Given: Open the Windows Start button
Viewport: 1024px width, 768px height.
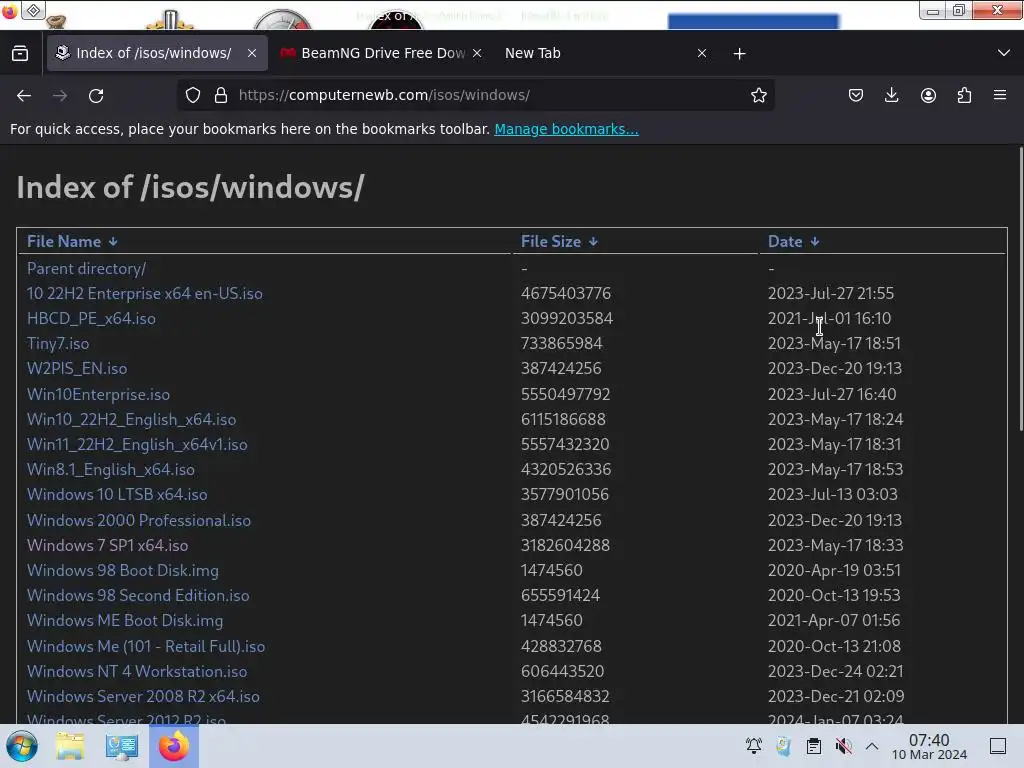Looking at the screenshot, I should coord(22,746).
